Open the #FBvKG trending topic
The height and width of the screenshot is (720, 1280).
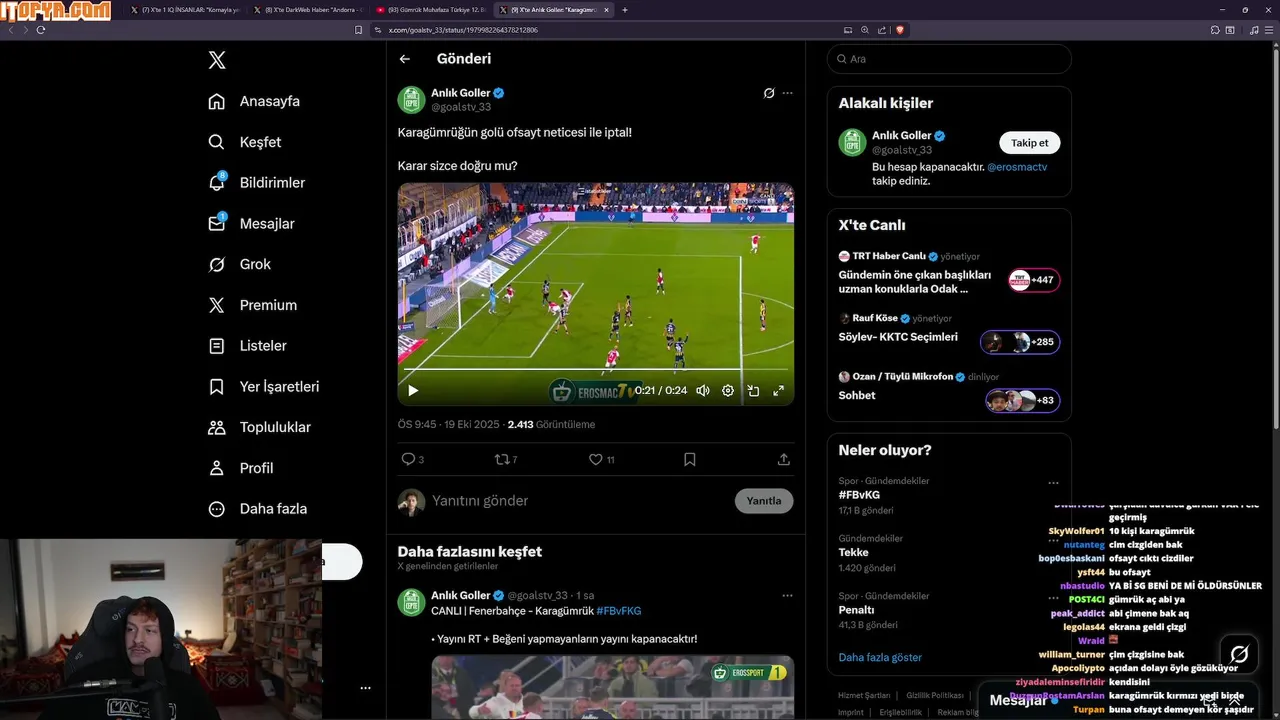[x=859, y=495]
